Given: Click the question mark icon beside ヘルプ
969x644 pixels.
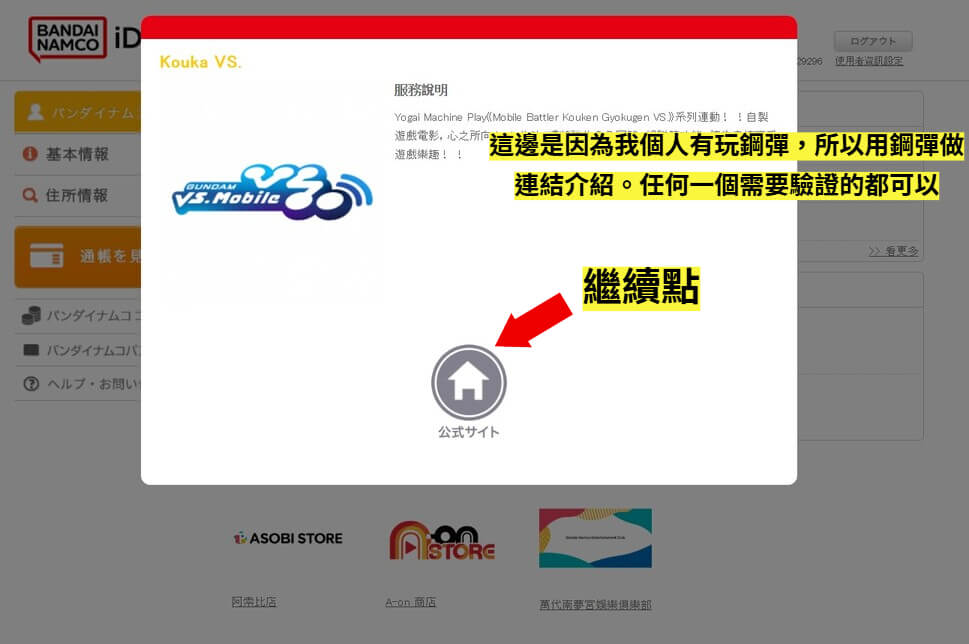Looking at the screenshot, I should 31,384.
